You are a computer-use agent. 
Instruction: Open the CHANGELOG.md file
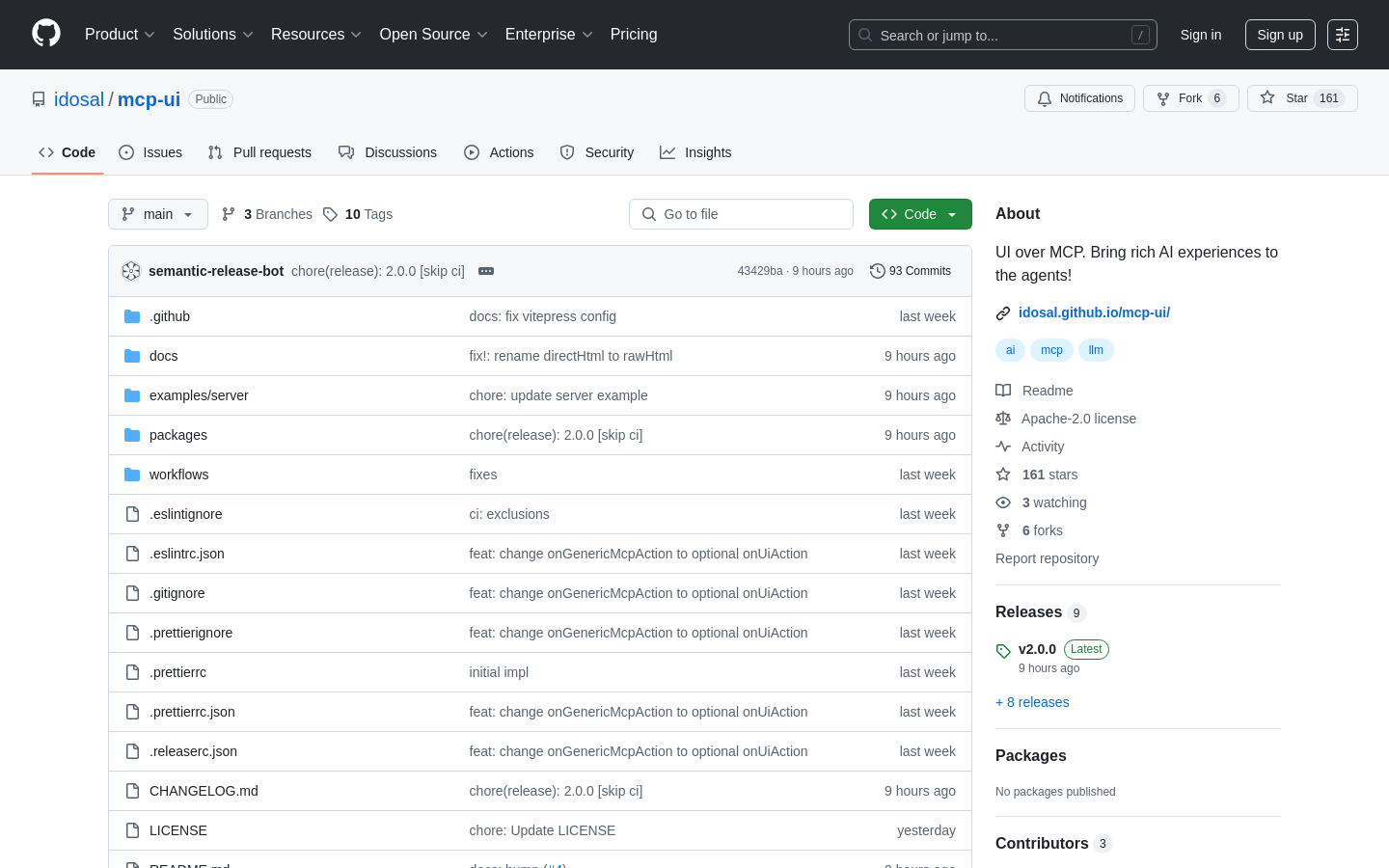(204, 791)
